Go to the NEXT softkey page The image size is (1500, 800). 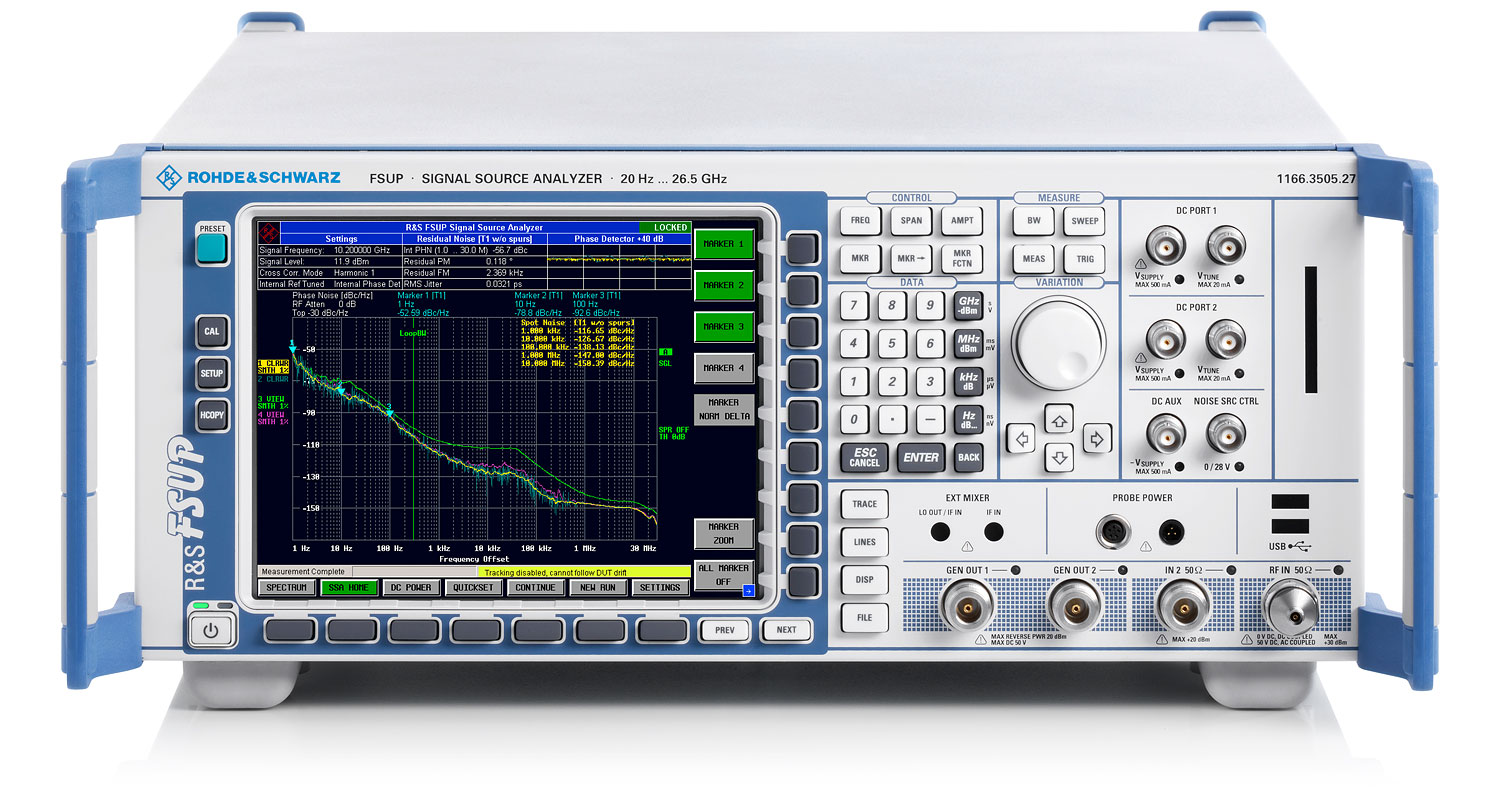click(786, 630)
